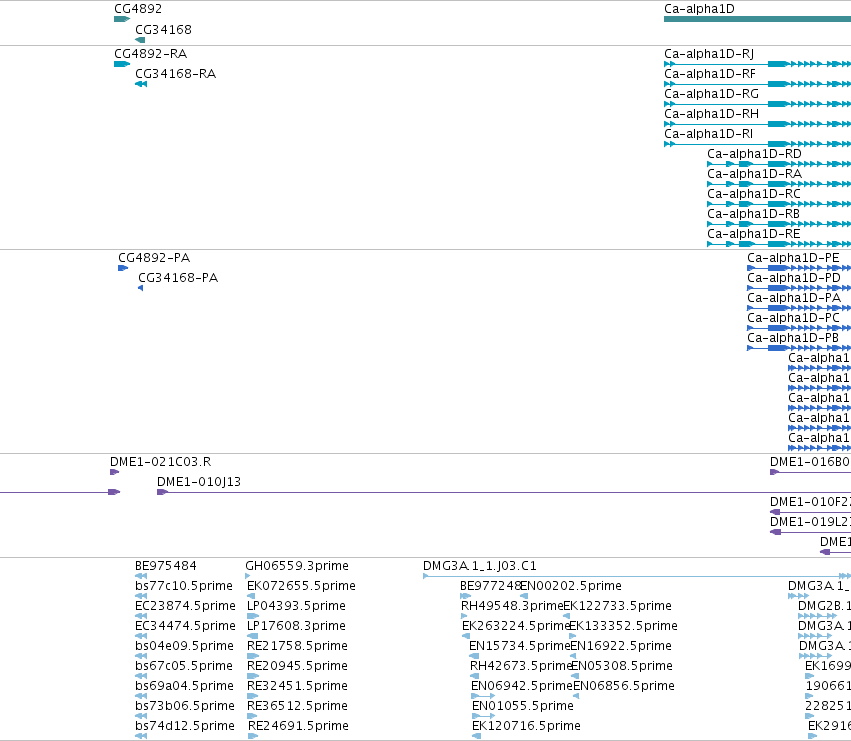This screenshot has width=851, height=741.
Task: Click EST bs67c05.5prime
Action: click(184, 667)
